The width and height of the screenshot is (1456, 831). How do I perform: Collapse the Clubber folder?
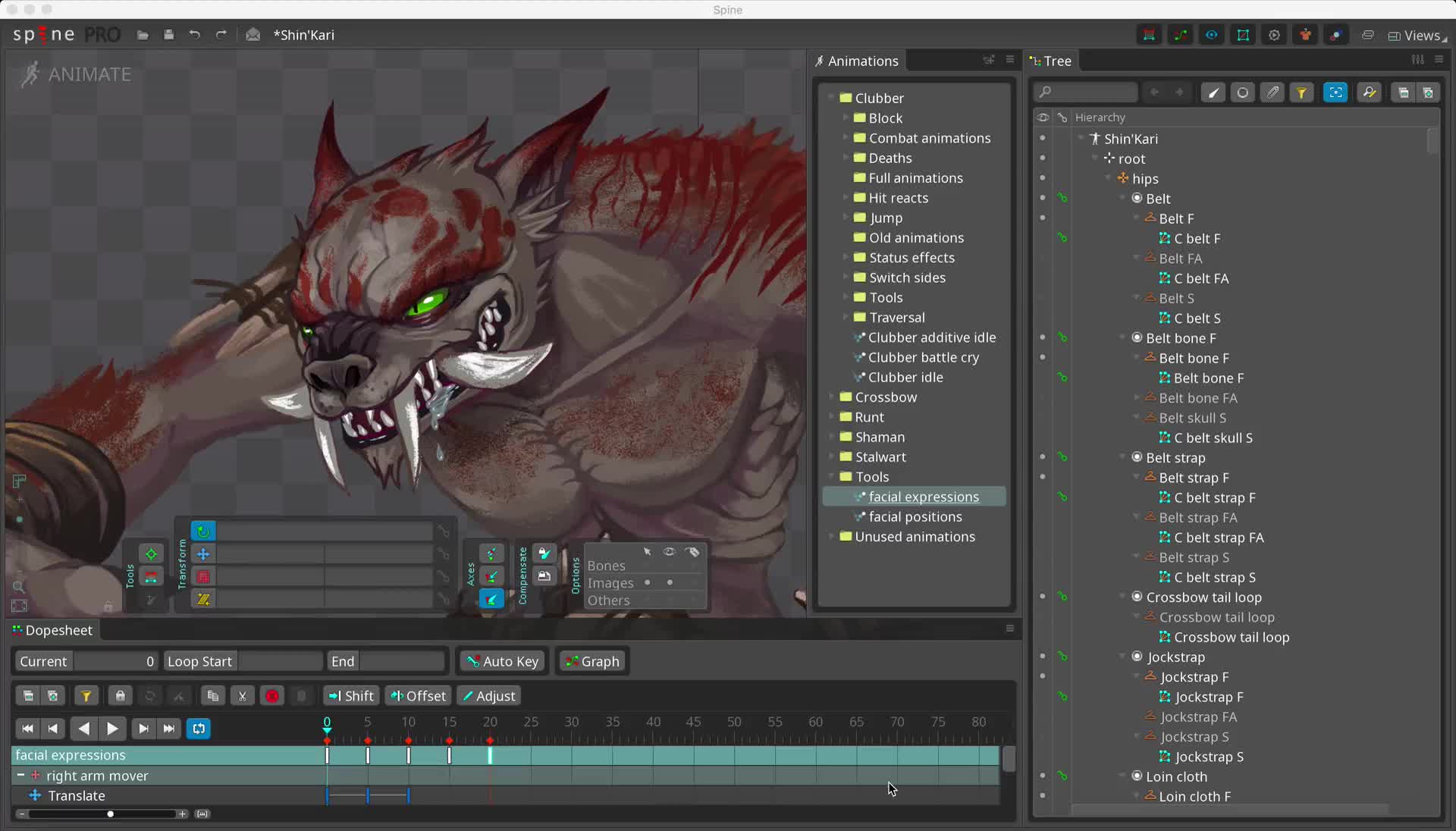[831, 98]
